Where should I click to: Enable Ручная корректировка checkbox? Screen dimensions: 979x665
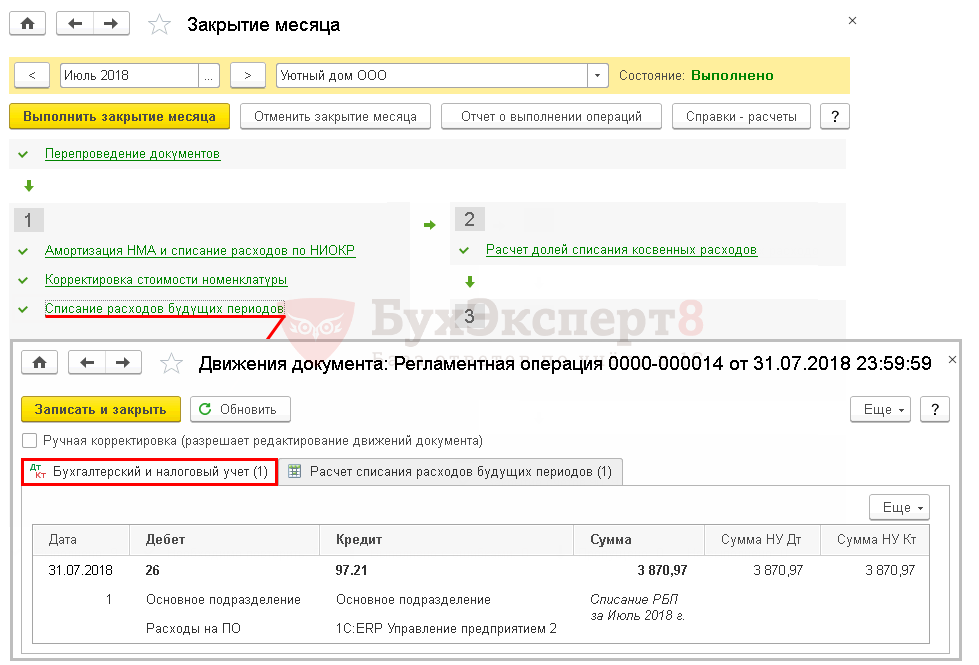tap(29, 441)
